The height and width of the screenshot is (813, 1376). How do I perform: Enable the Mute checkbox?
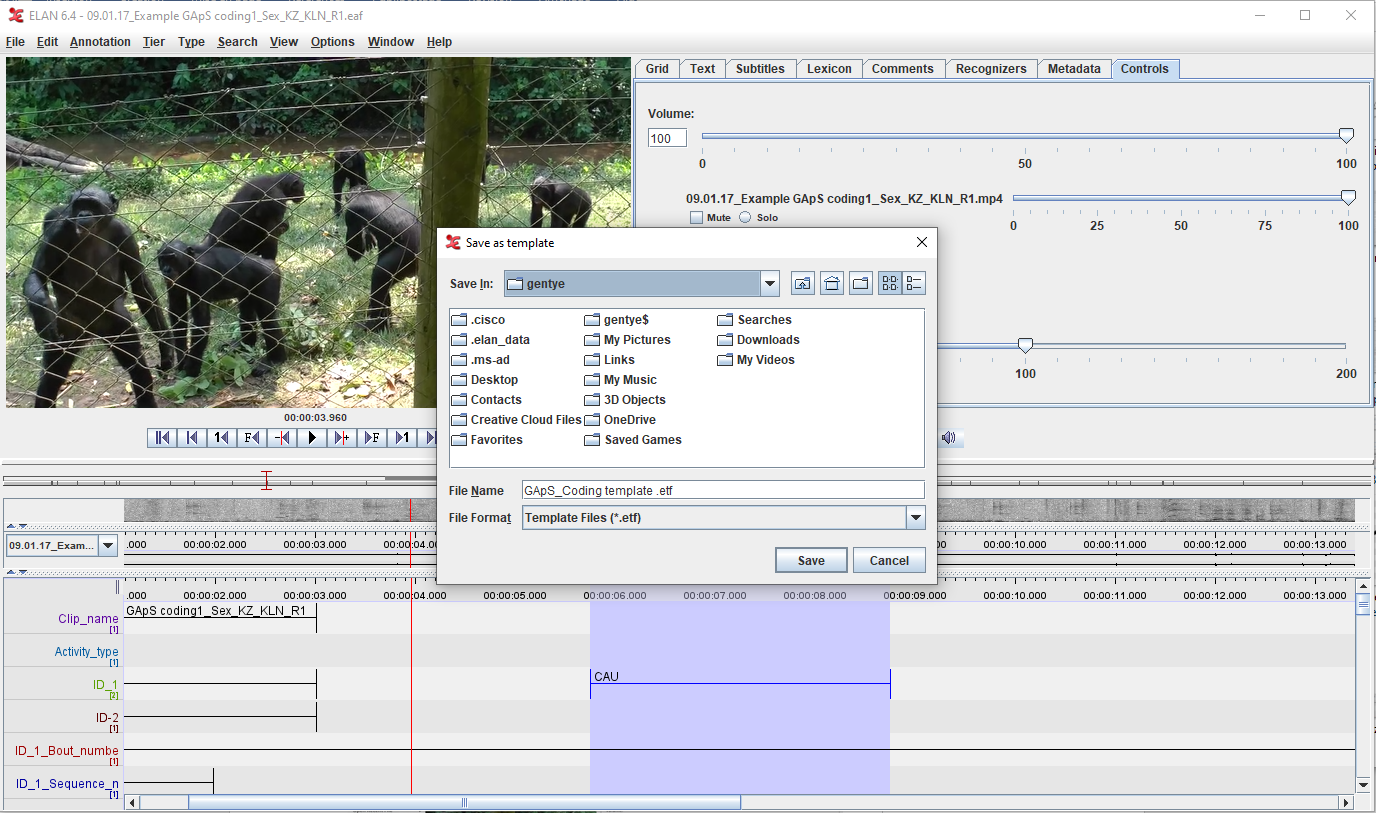[697, 218]
